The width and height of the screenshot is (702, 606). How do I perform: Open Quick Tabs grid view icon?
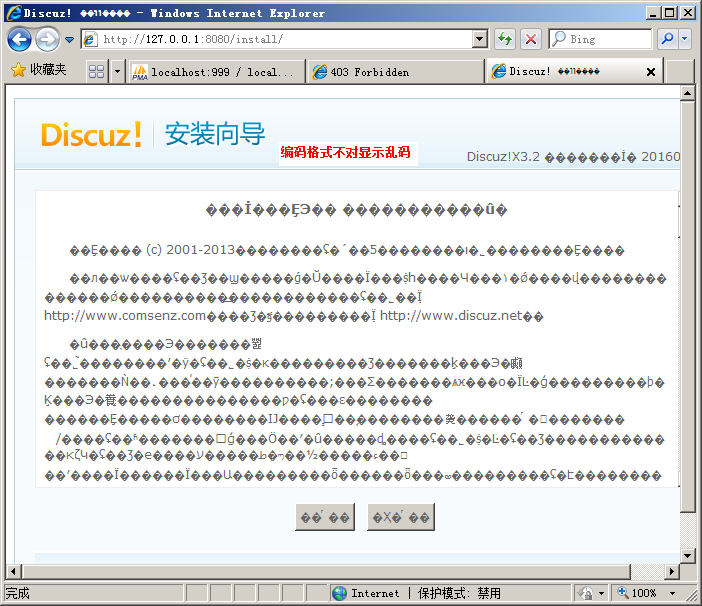point(97,72)
